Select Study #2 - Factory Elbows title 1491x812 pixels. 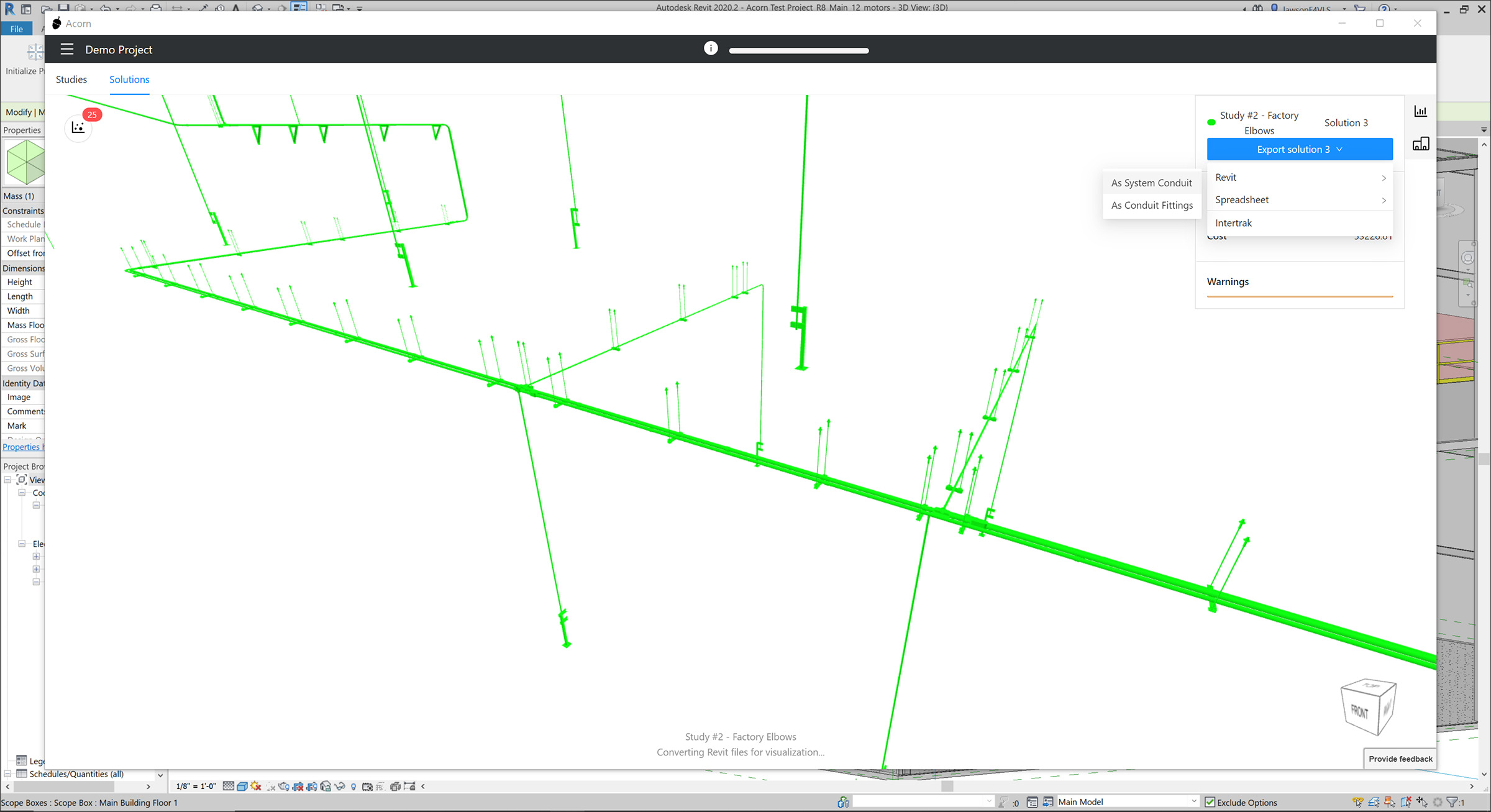(x=1259, y=123)
